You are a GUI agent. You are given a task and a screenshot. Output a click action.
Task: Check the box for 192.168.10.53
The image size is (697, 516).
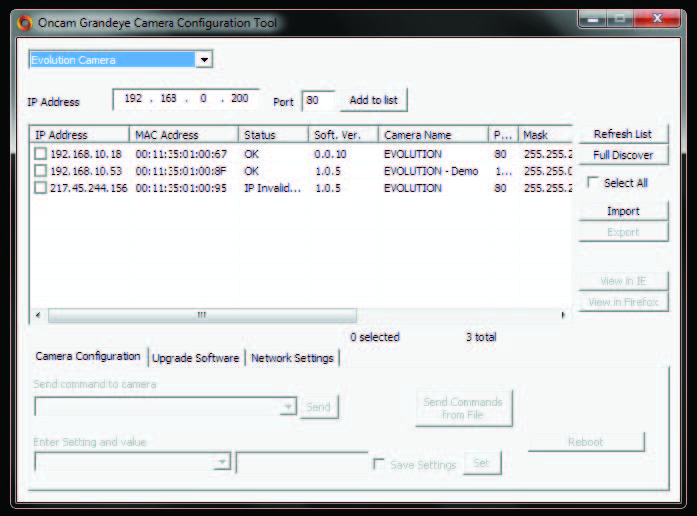pos(40,171)
